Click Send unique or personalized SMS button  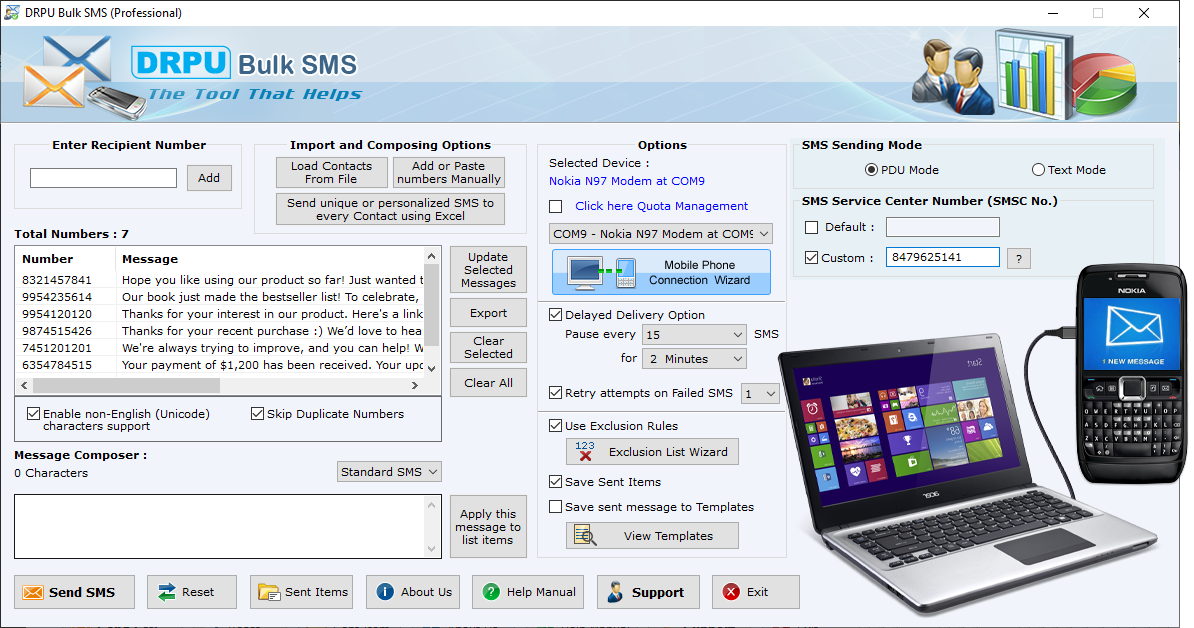click(390, 209)
